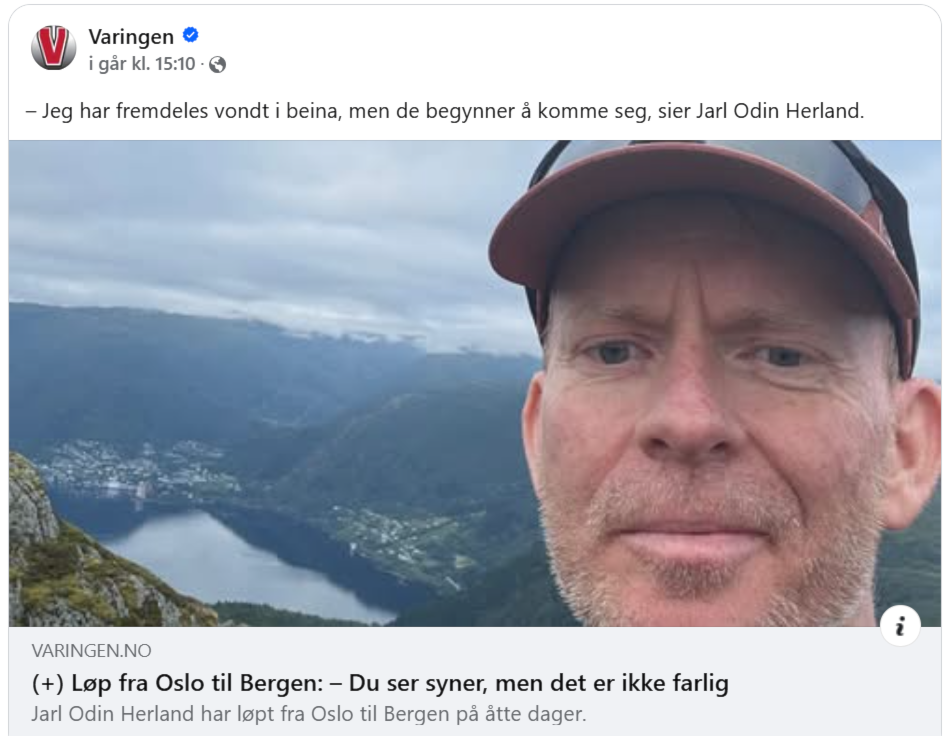The width and height of the screenshot is (946, 736).
Task: Open the Varingen red V profile logo
Action: tap(54, 48)
